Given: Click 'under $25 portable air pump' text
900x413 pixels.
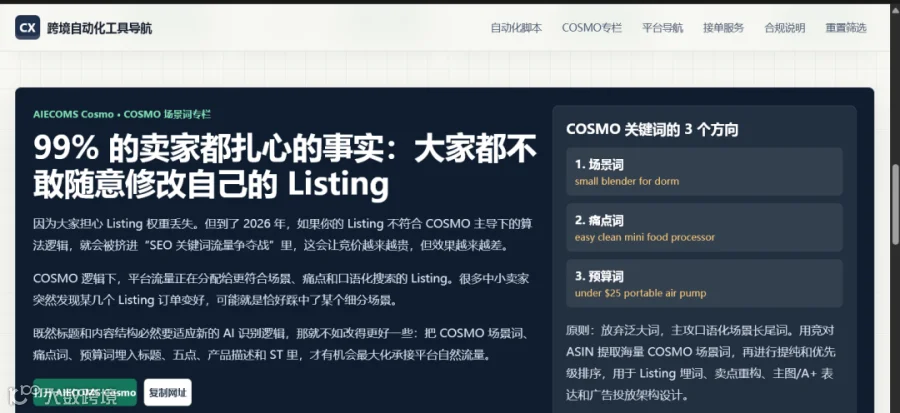Looking at the screenshot, I should 641,293.
